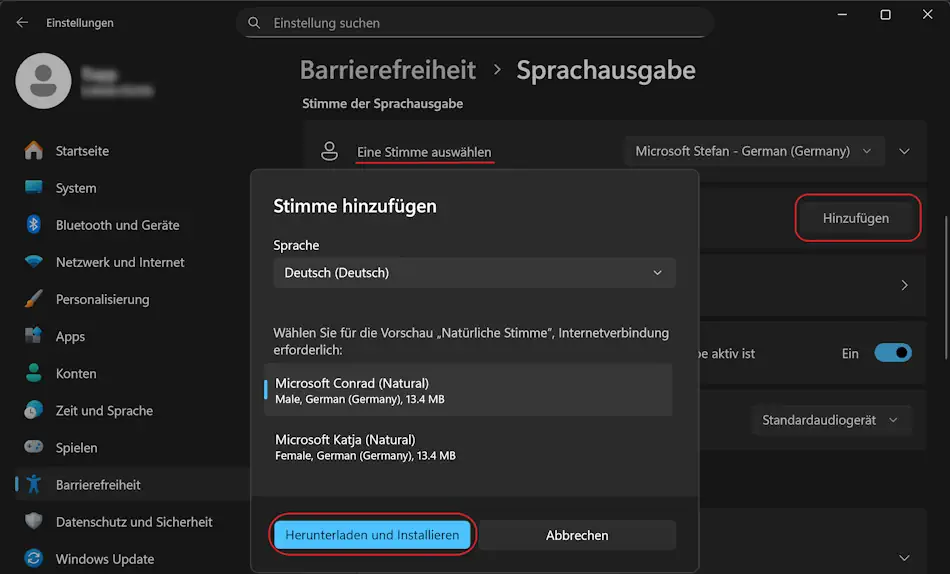Click the Startseite home icon
The image size is (950, 574).
coord(34,150)
